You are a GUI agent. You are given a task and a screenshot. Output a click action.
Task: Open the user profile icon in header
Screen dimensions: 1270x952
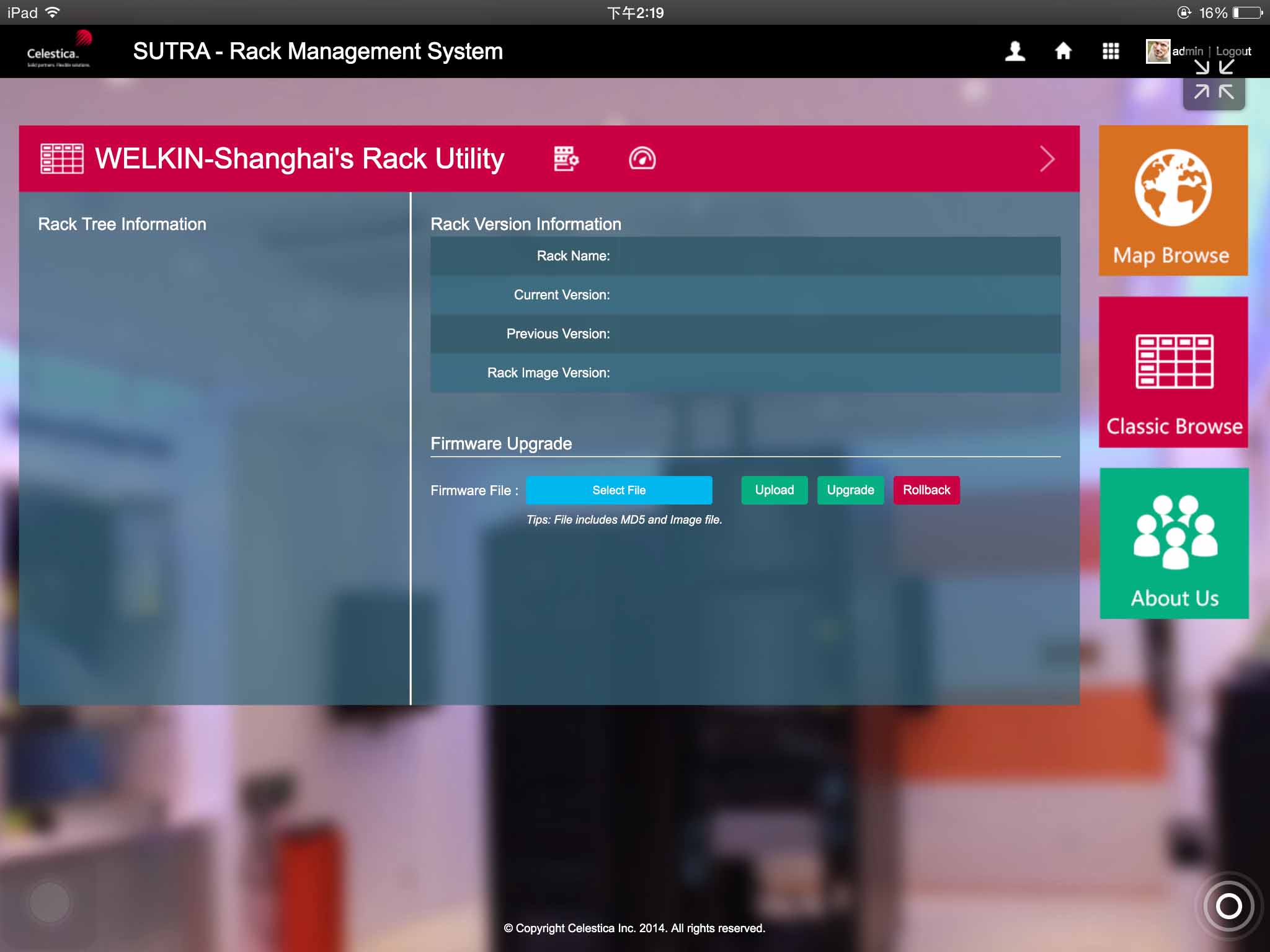(1015, 51)
